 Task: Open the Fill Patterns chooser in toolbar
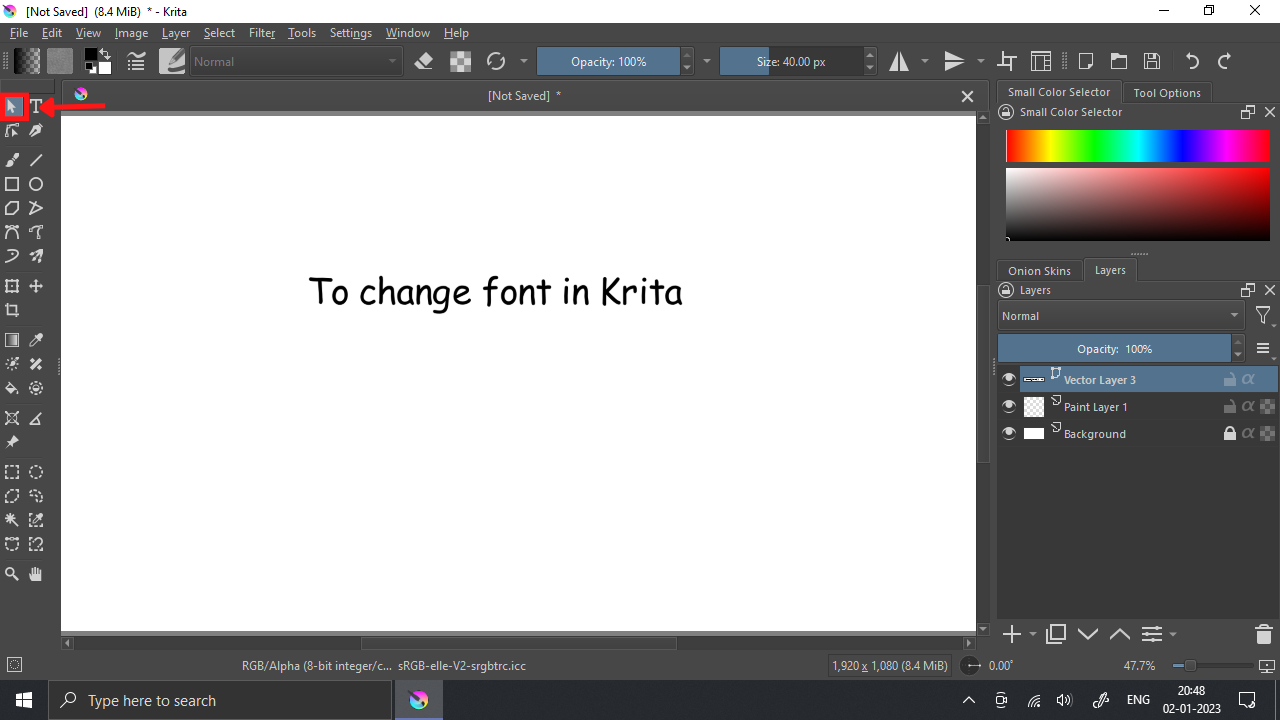coord(60,61)
